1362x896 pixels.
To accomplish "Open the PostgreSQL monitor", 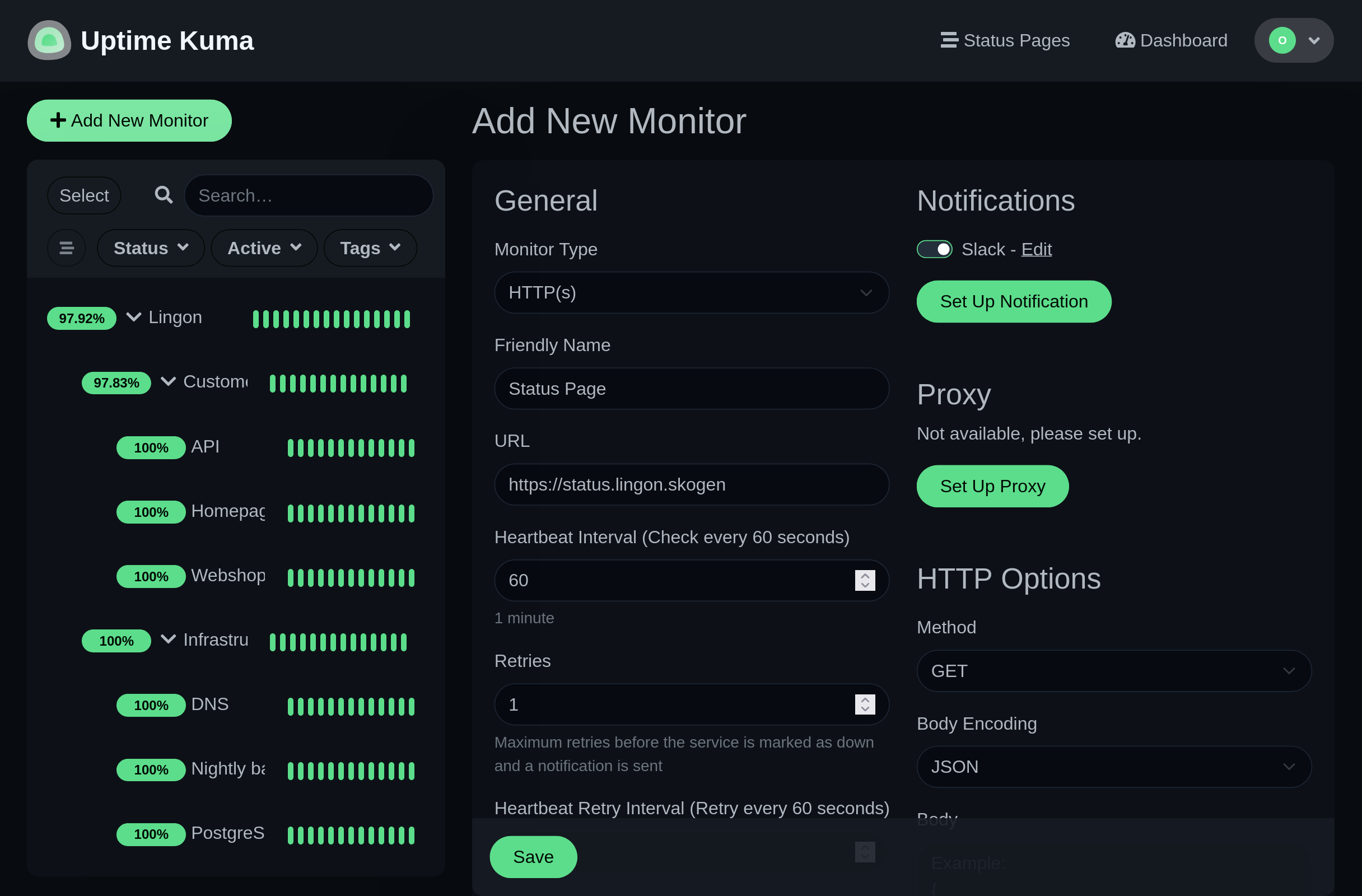I will (x=228, y=833).
